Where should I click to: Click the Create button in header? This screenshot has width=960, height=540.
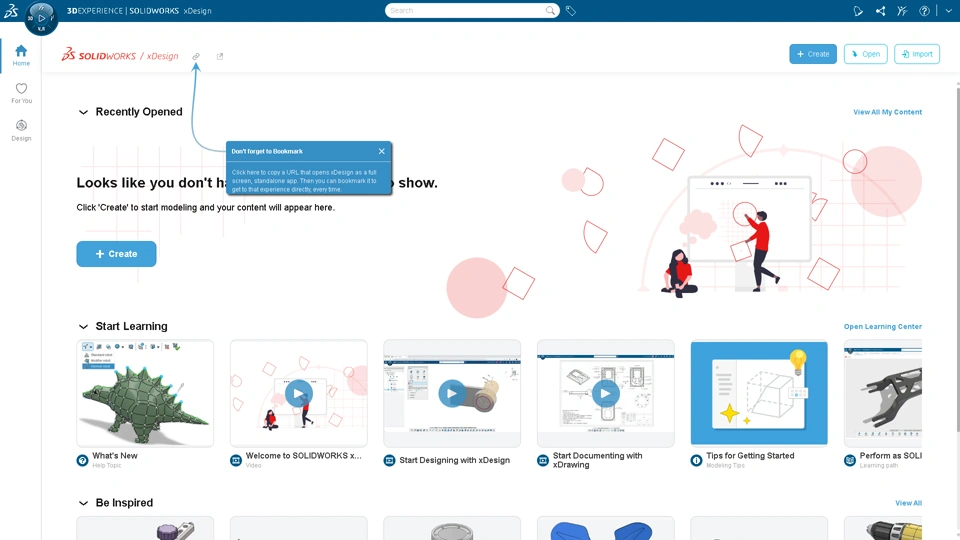[x=812, y=54]
